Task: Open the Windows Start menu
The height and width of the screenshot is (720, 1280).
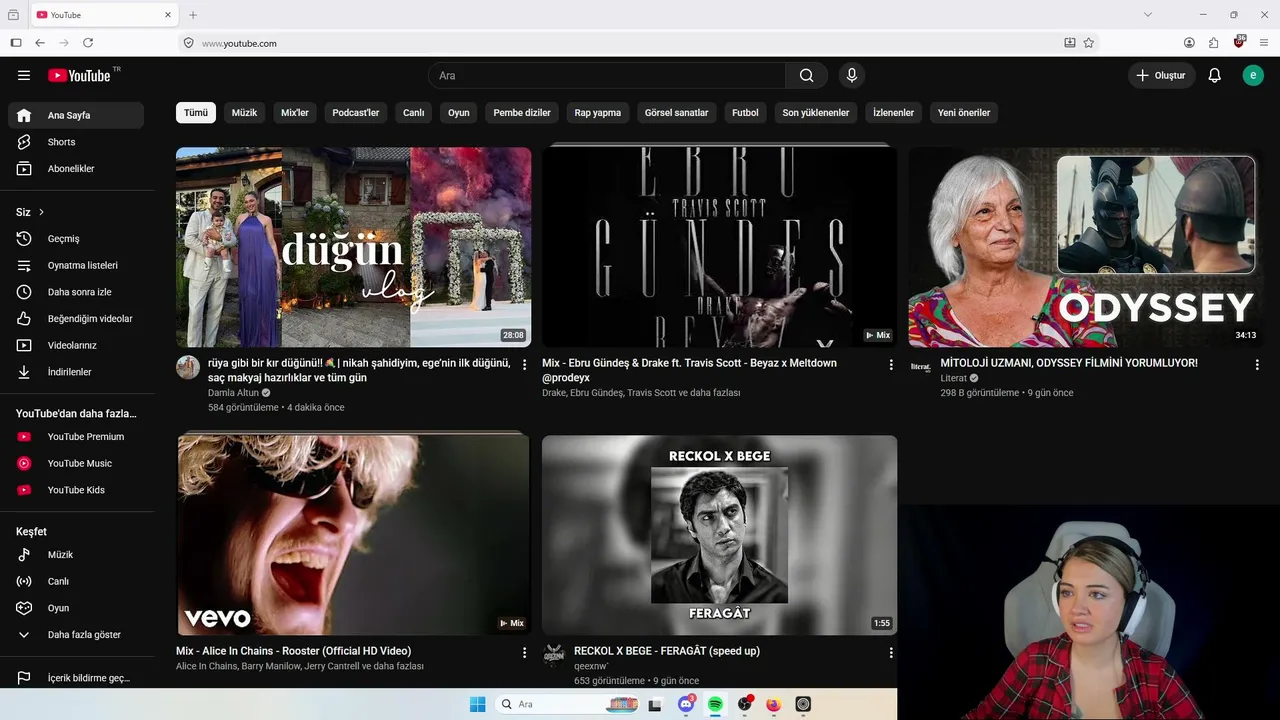Action: [x=478, y=704]
